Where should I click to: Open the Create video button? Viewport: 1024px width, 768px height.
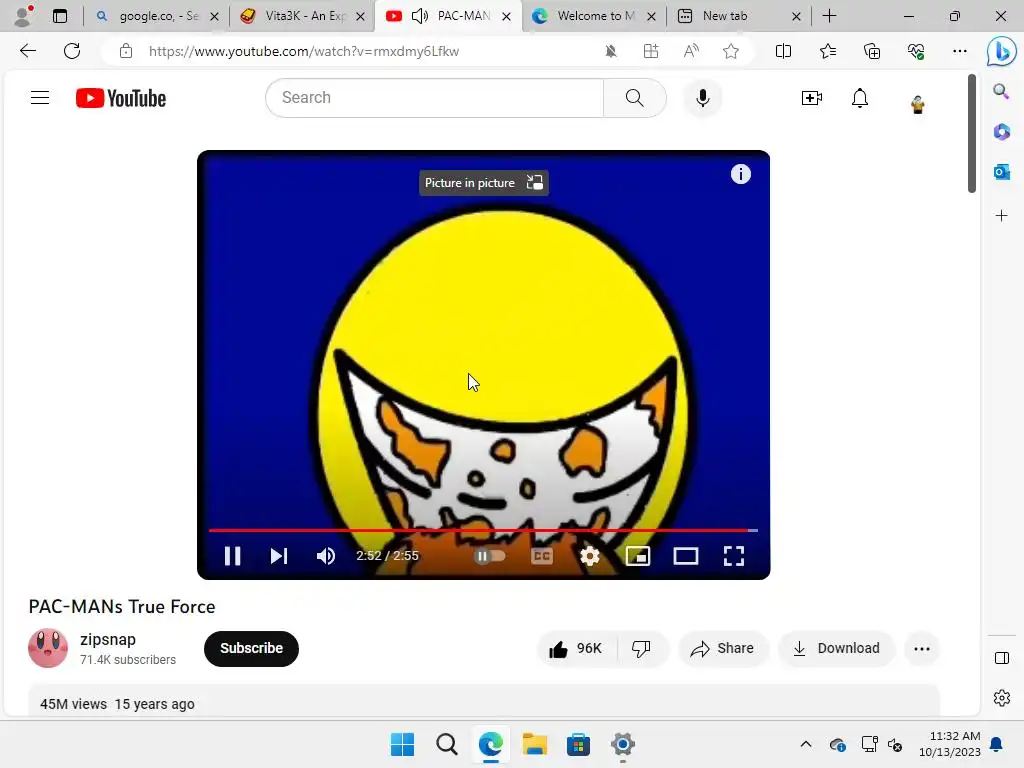tap(812, 98)
